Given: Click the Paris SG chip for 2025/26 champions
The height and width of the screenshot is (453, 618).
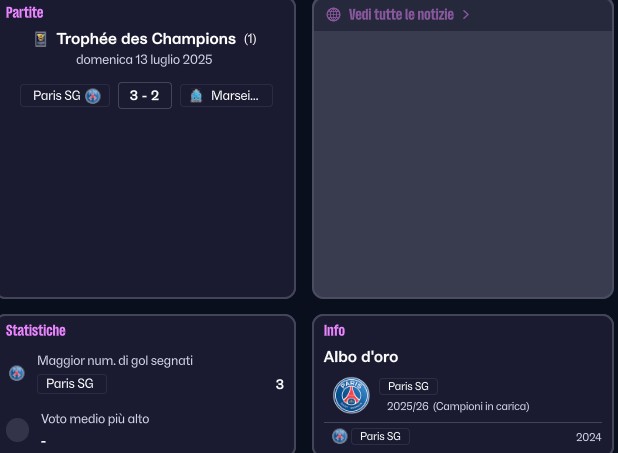Looking at the screenshot, I should 408,386.
